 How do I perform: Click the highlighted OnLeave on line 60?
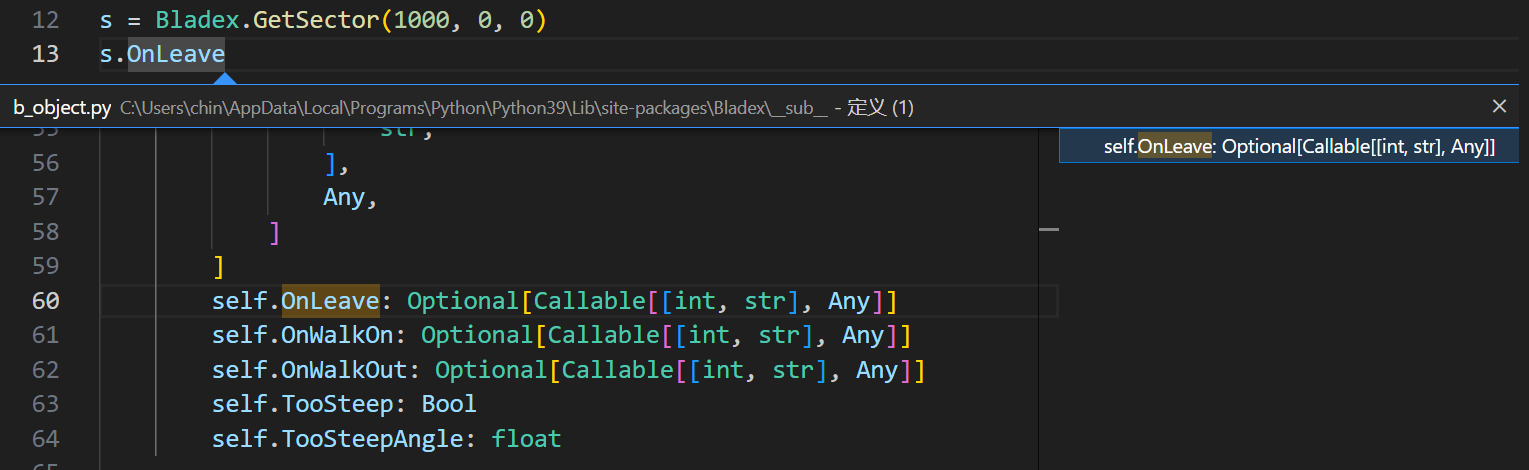point(330,301)
